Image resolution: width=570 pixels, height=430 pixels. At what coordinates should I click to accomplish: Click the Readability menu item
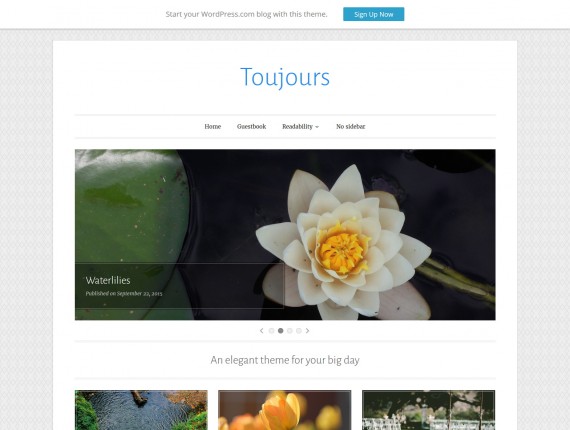click(x=297, y=126)
